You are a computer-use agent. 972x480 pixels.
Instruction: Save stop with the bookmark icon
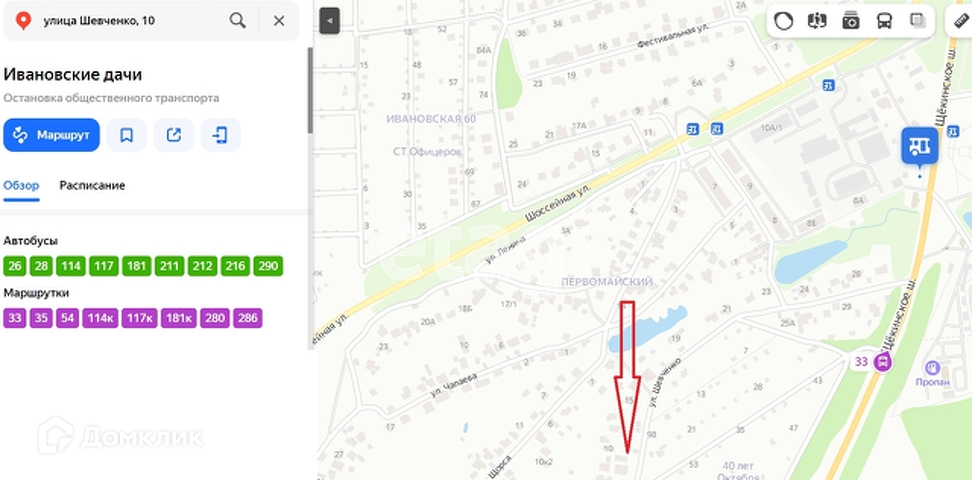[x=126, y=135]
